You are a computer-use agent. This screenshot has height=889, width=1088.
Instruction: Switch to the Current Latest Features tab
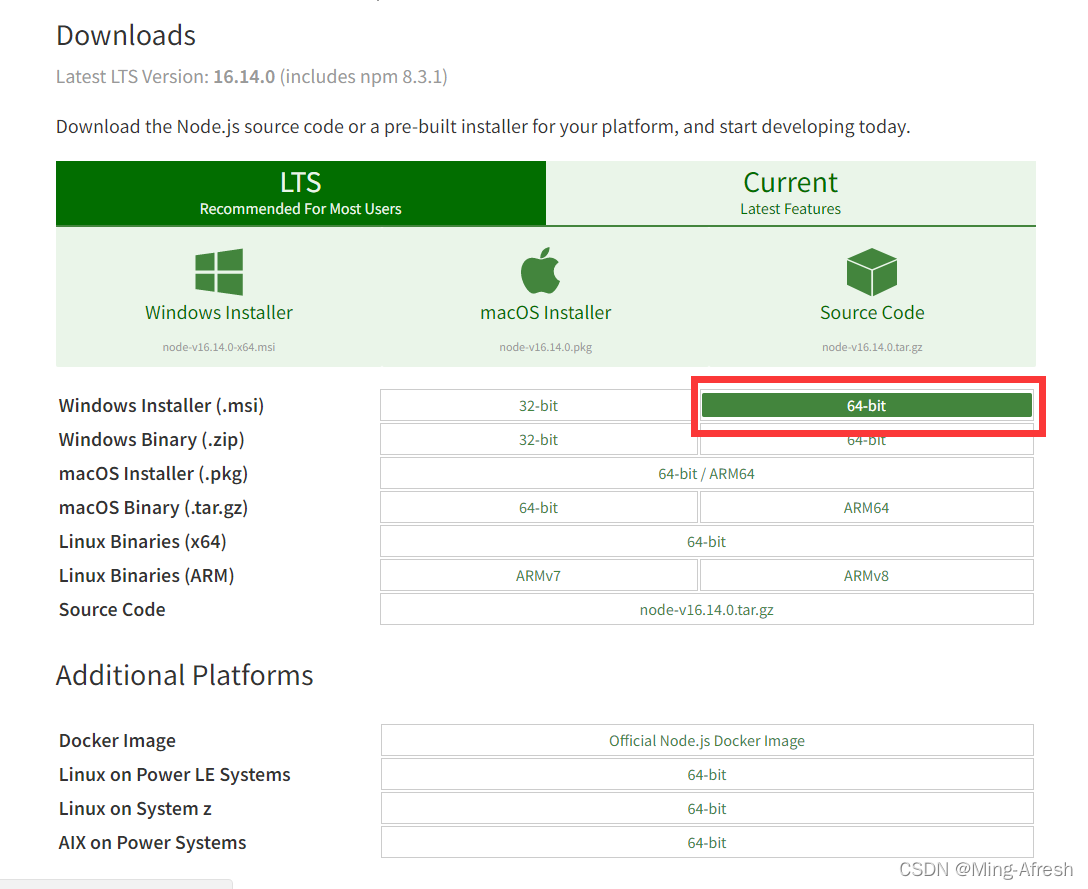[791, 193]
